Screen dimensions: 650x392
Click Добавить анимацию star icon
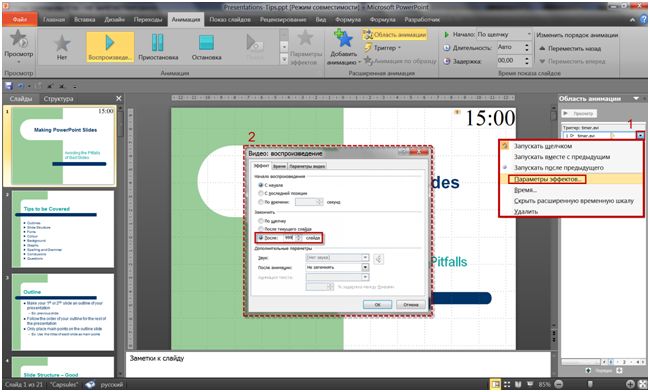tap(343, 39)
